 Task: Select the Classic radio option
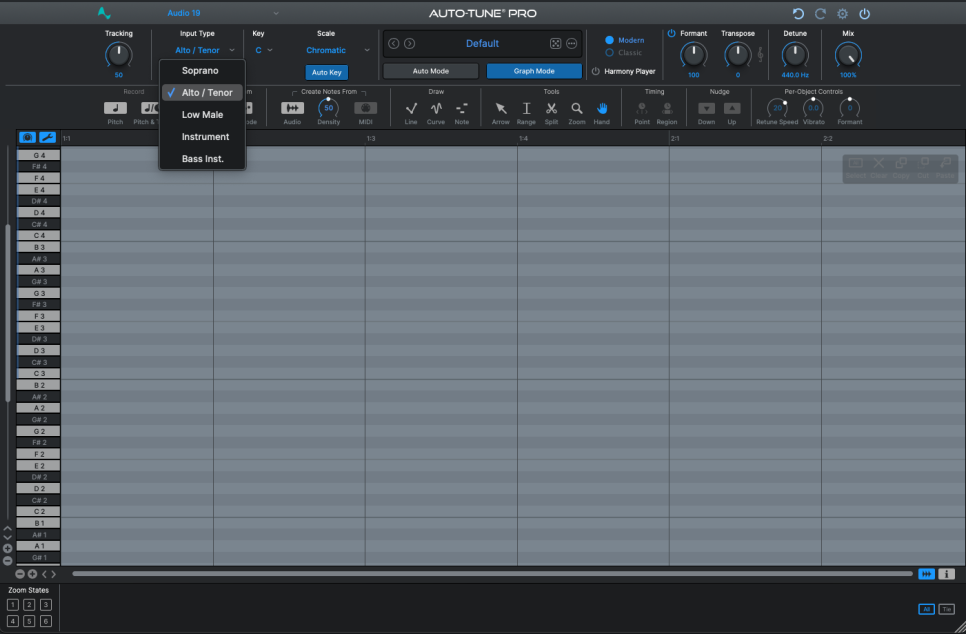tap(609, 53)
